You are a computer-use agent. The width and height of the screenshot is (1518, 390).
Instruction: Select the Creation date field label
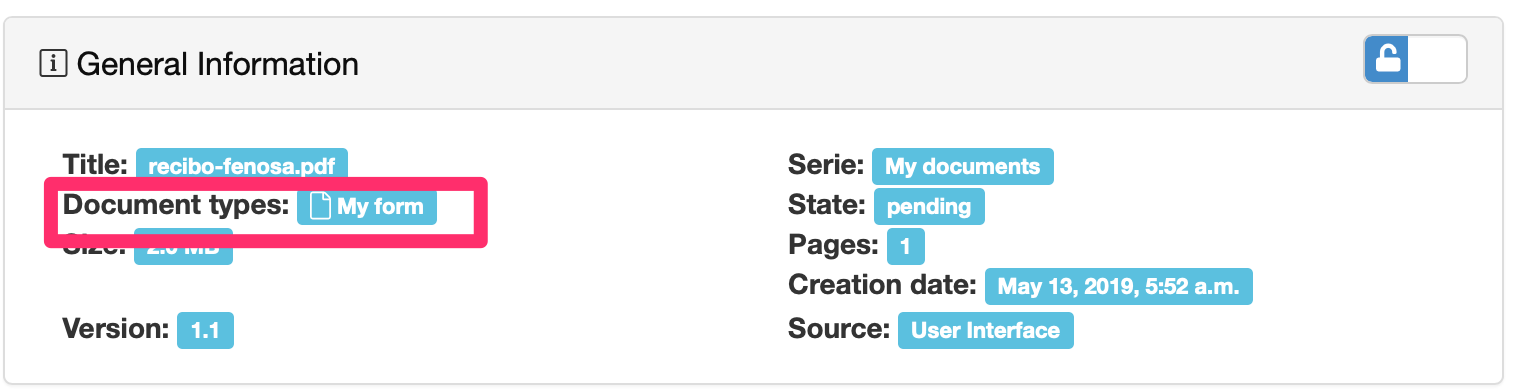882,285
